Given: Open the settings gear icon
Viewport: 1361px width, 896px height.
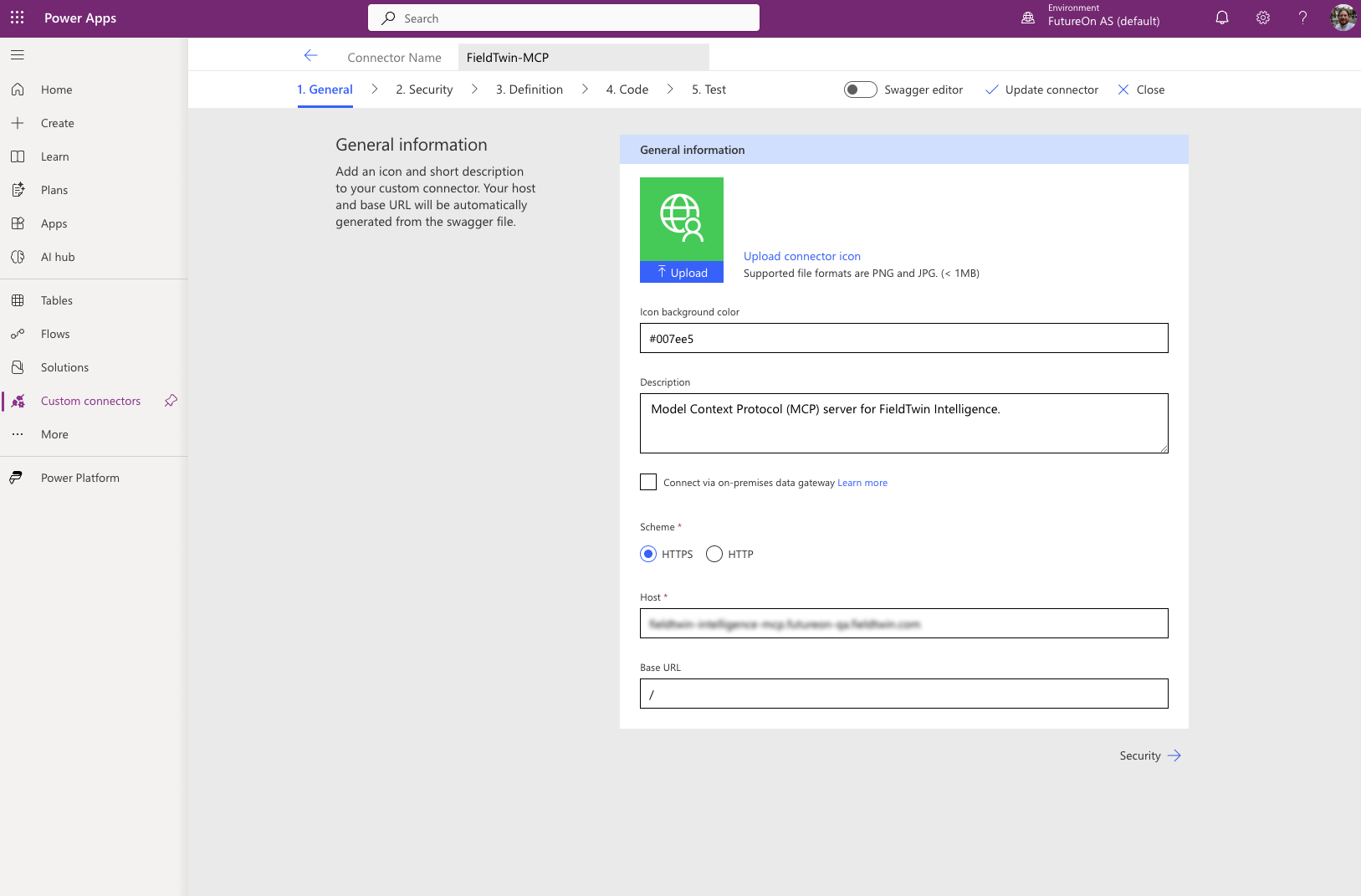Looking at the screenshot, I should (1263, 18).
